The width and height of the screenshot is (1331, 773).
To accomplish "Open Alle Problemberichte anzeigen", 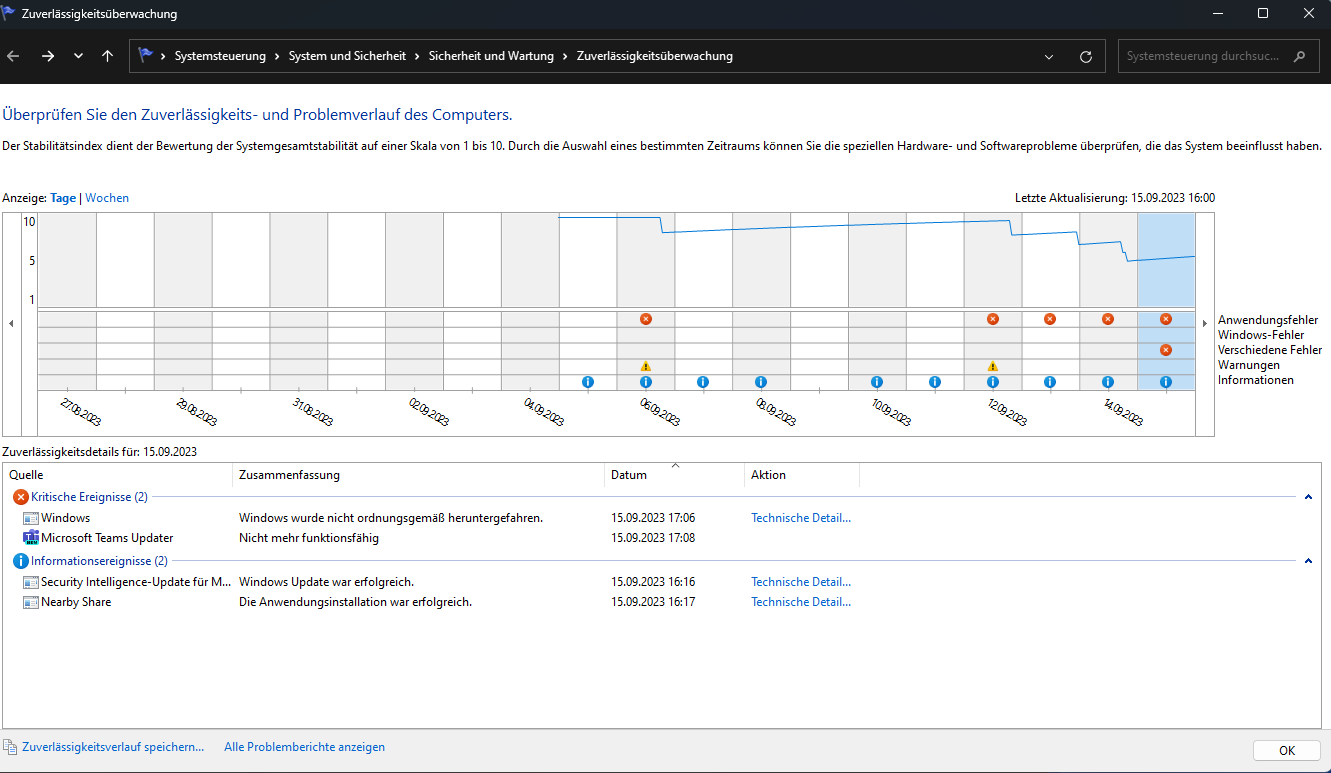I will pos(304,747).
